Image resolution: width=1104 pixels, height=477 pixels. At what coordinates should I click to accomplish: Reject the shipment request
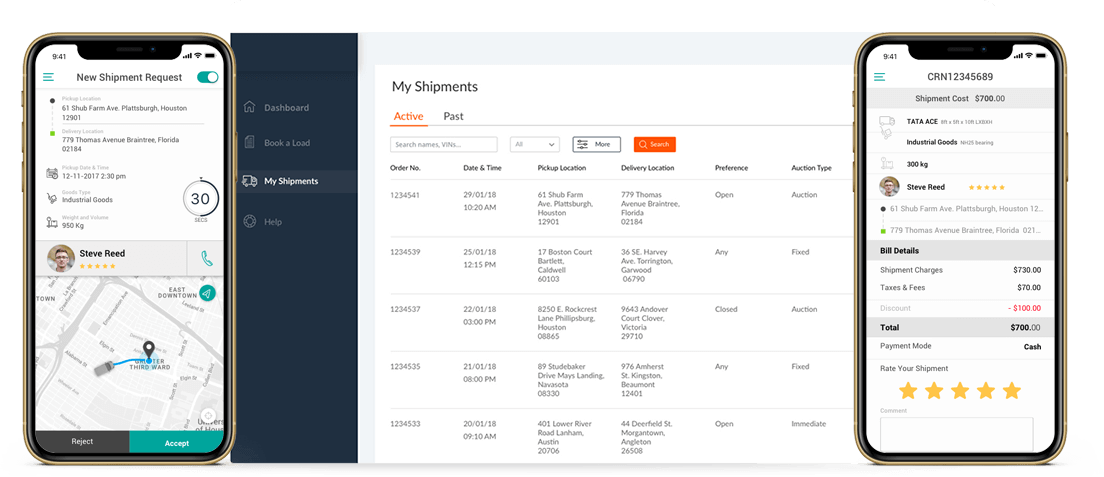[x=82, y=442]
